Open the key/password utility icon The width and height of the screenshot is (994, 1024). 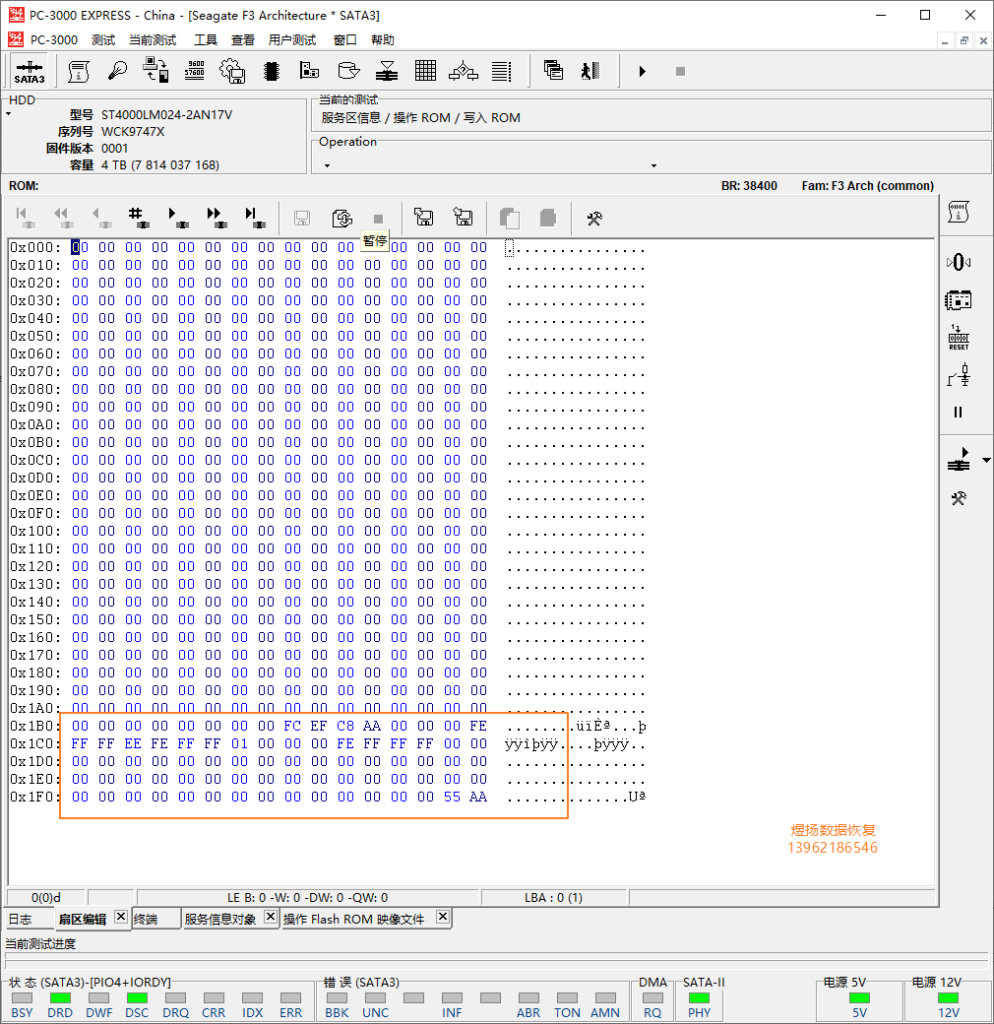[x=118, y=71]
